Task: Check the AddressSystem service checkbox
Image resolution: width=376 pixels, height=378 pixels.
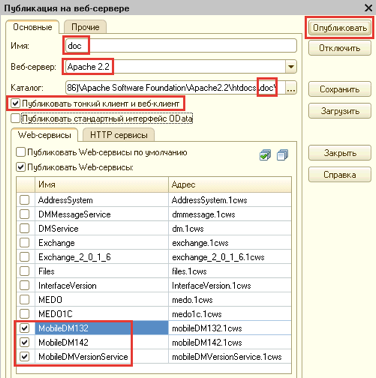Action: tap(25, 200)
